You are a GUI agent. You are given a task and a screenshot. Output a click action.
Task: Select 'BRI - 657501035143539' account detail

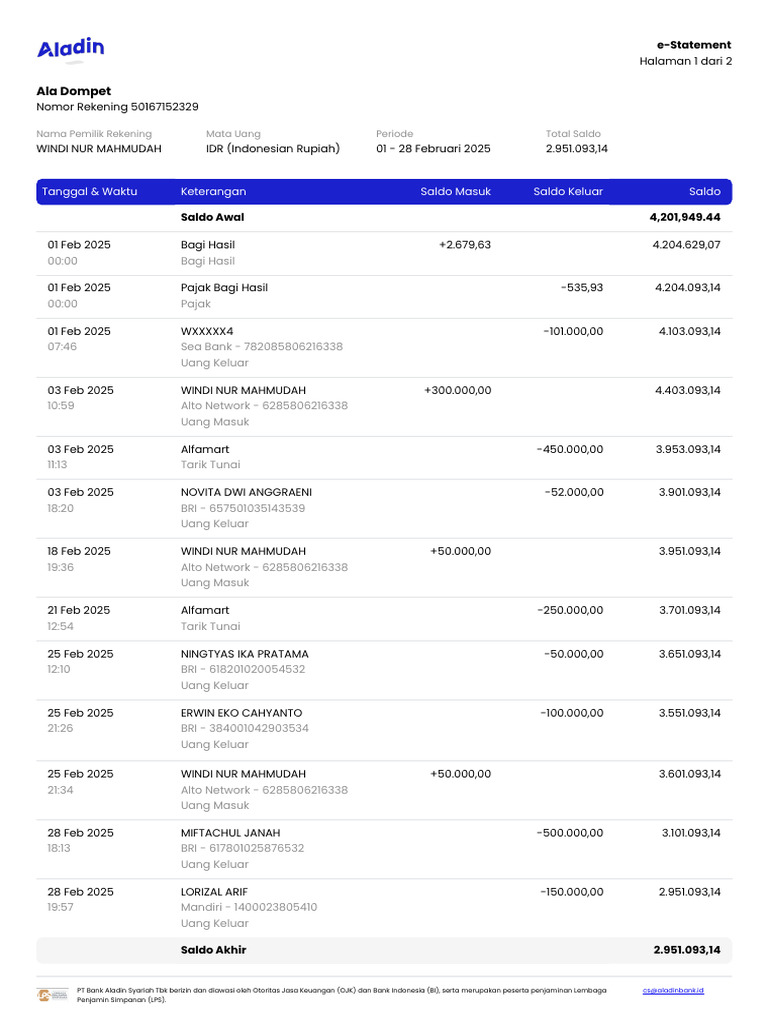pos(243,508)
